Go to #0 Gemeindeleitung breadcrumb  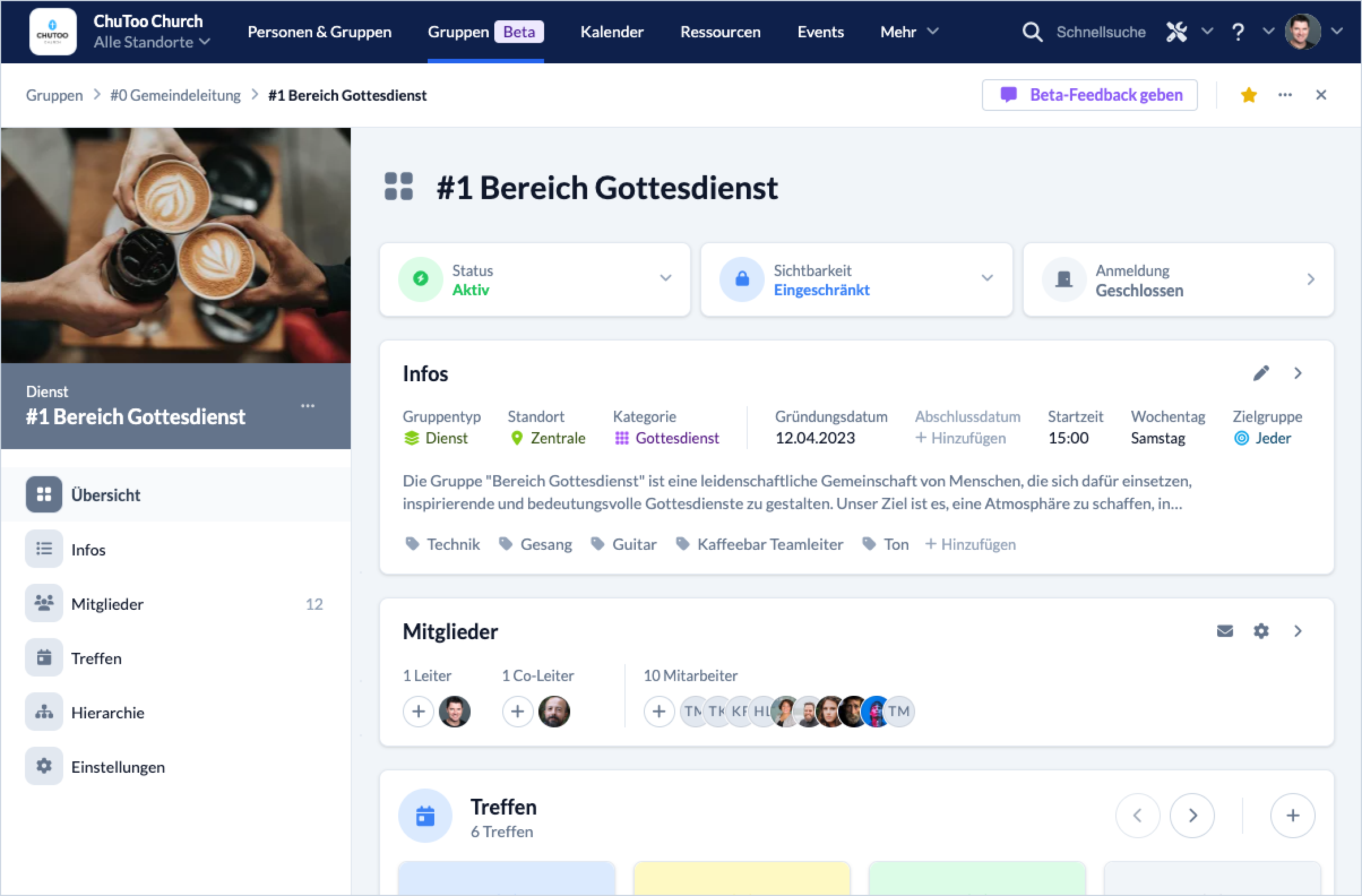[175, 95]
